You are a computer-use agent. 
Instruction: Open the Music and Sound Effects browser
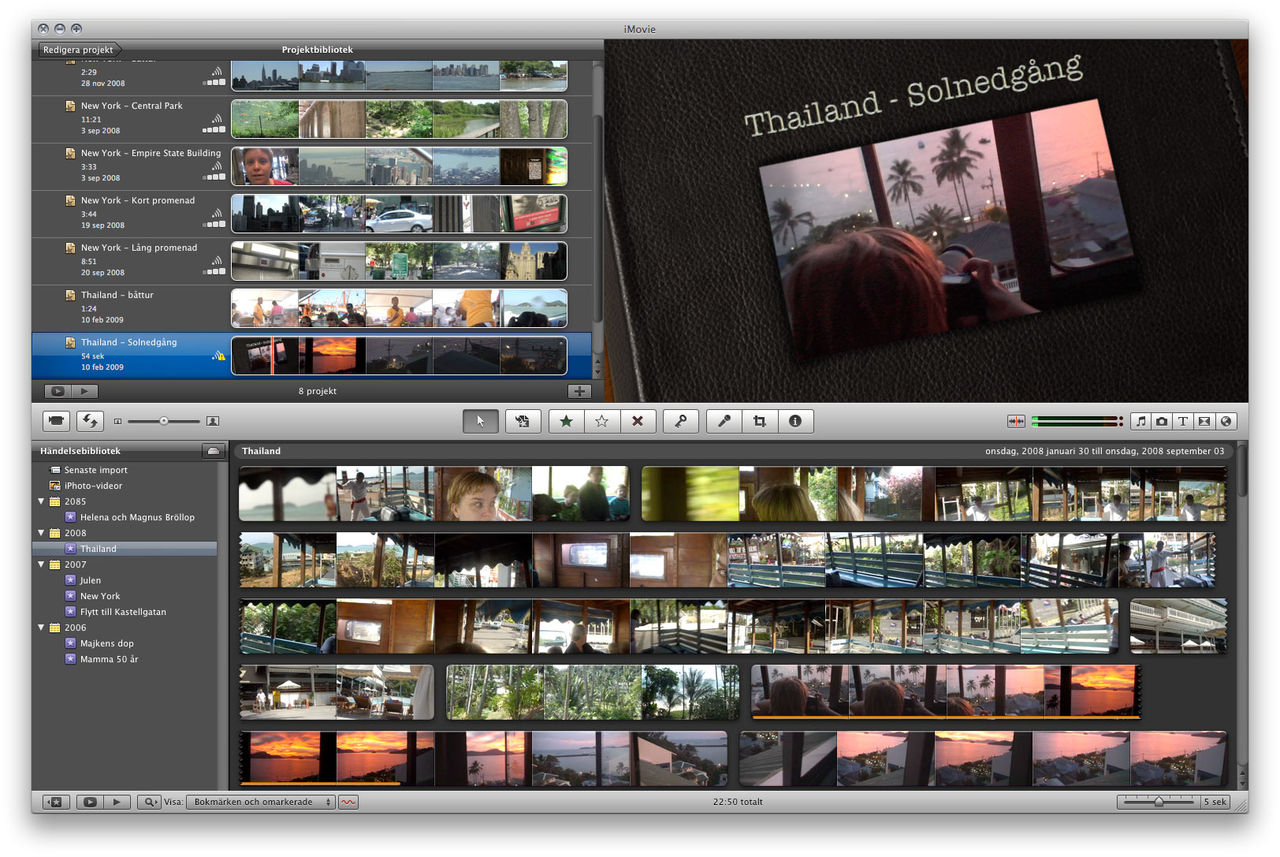tap(1140, 421)
